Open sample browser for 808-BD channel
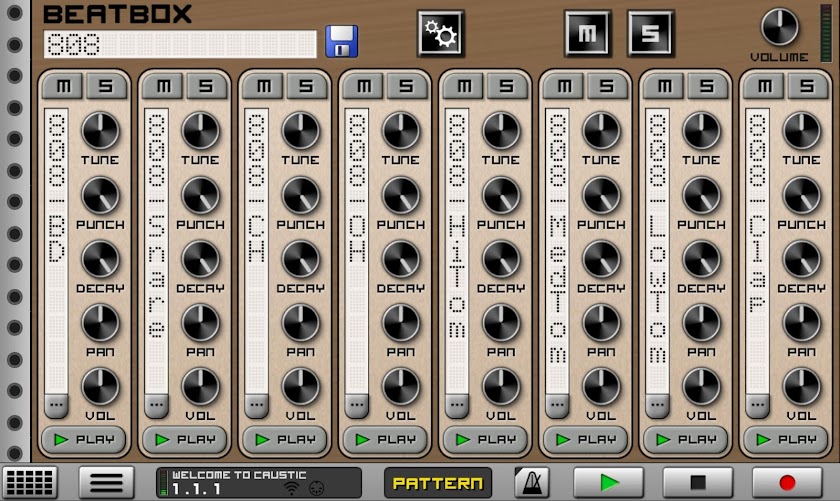Image resolution: width=840 pixels, height=501 pixels. pyautogui.click(x=56, y=406)
